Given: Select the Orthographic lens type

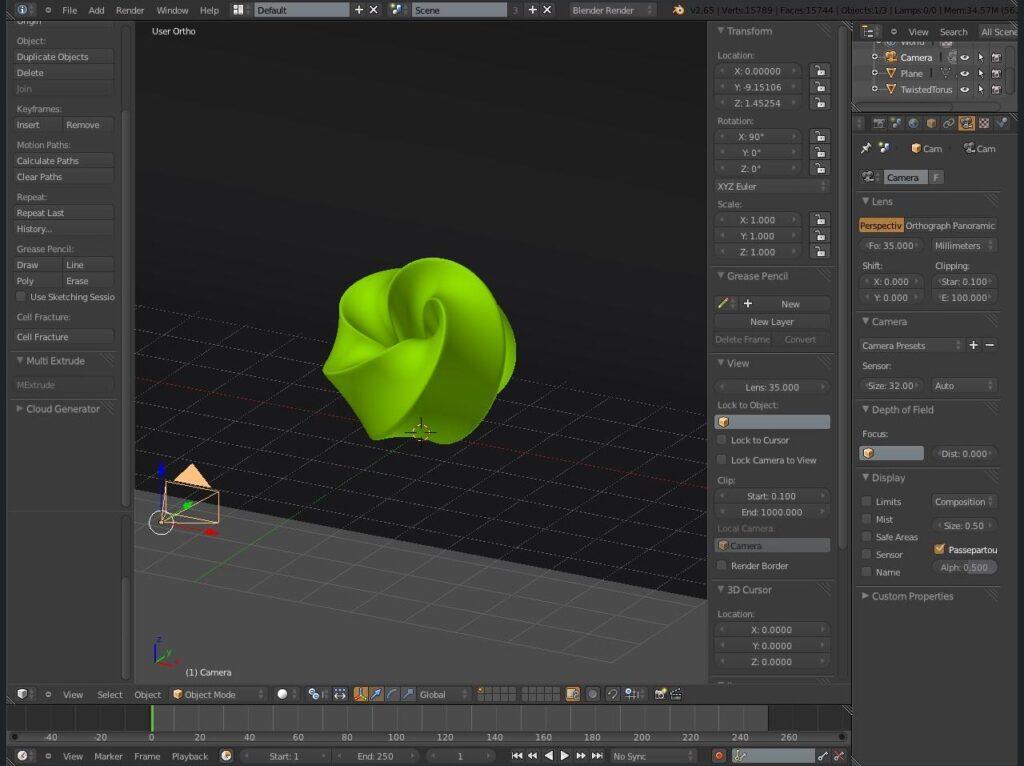Looking at the screenshot, I should tap(927, 225).
